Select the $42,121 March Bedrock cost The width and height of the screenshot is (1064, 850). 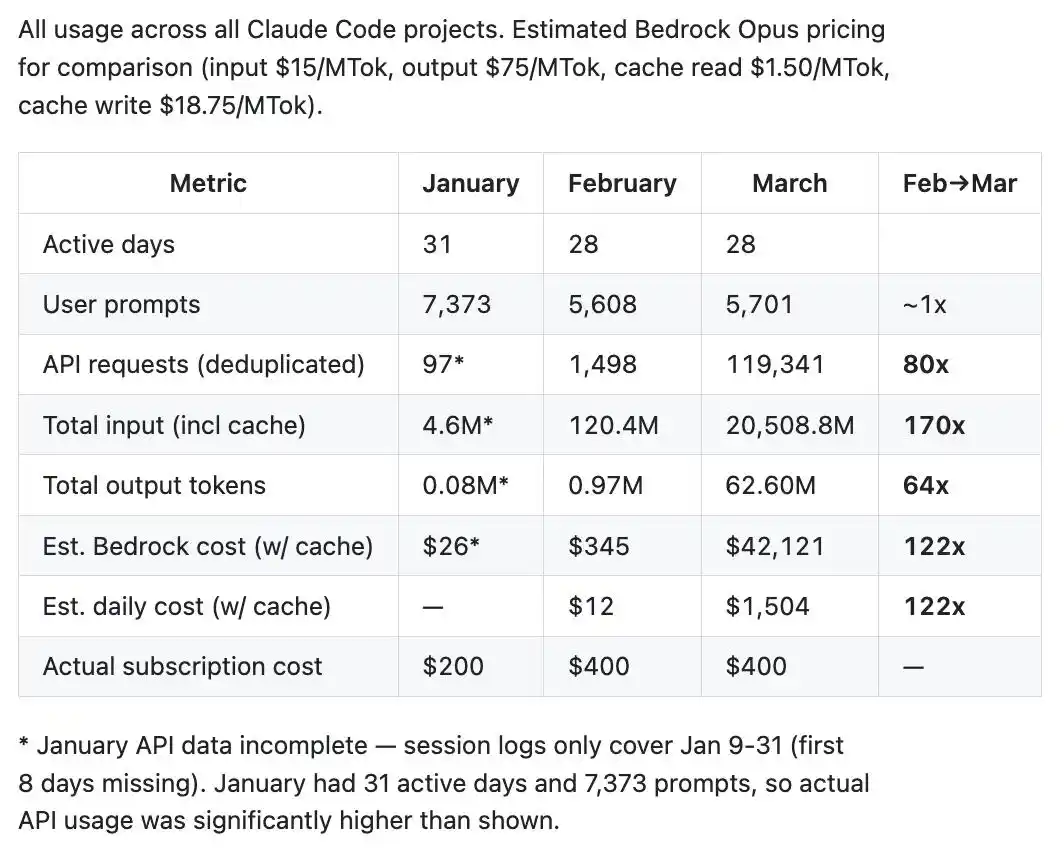775,546
